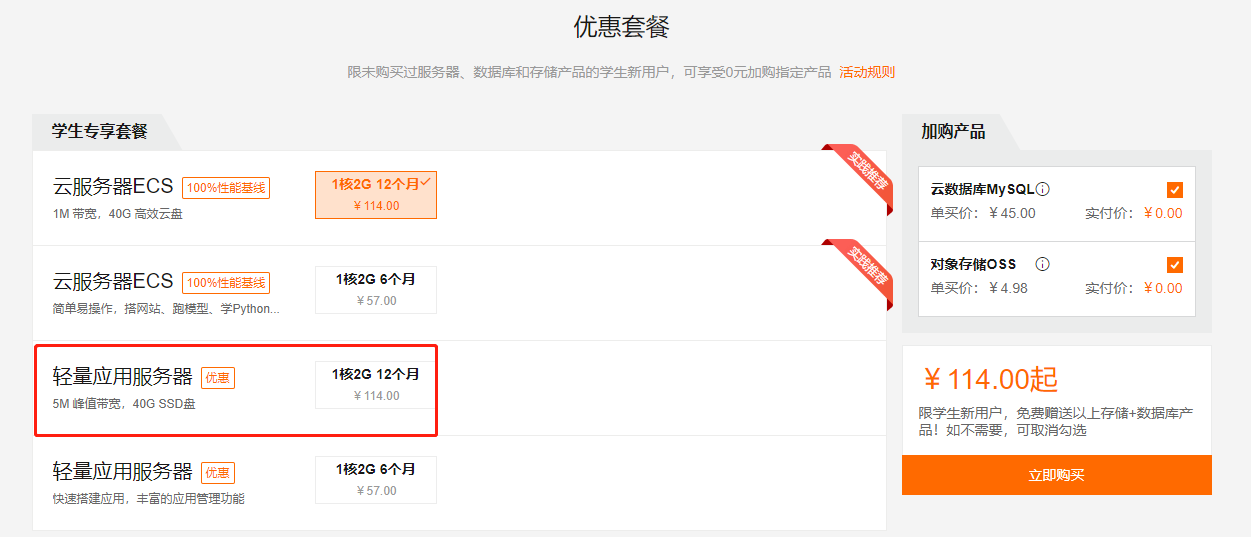Click the 云数据库MySQL product name
Image resolution: width=1251 pixels, height=537 pixels.
[x=982, y=189]
